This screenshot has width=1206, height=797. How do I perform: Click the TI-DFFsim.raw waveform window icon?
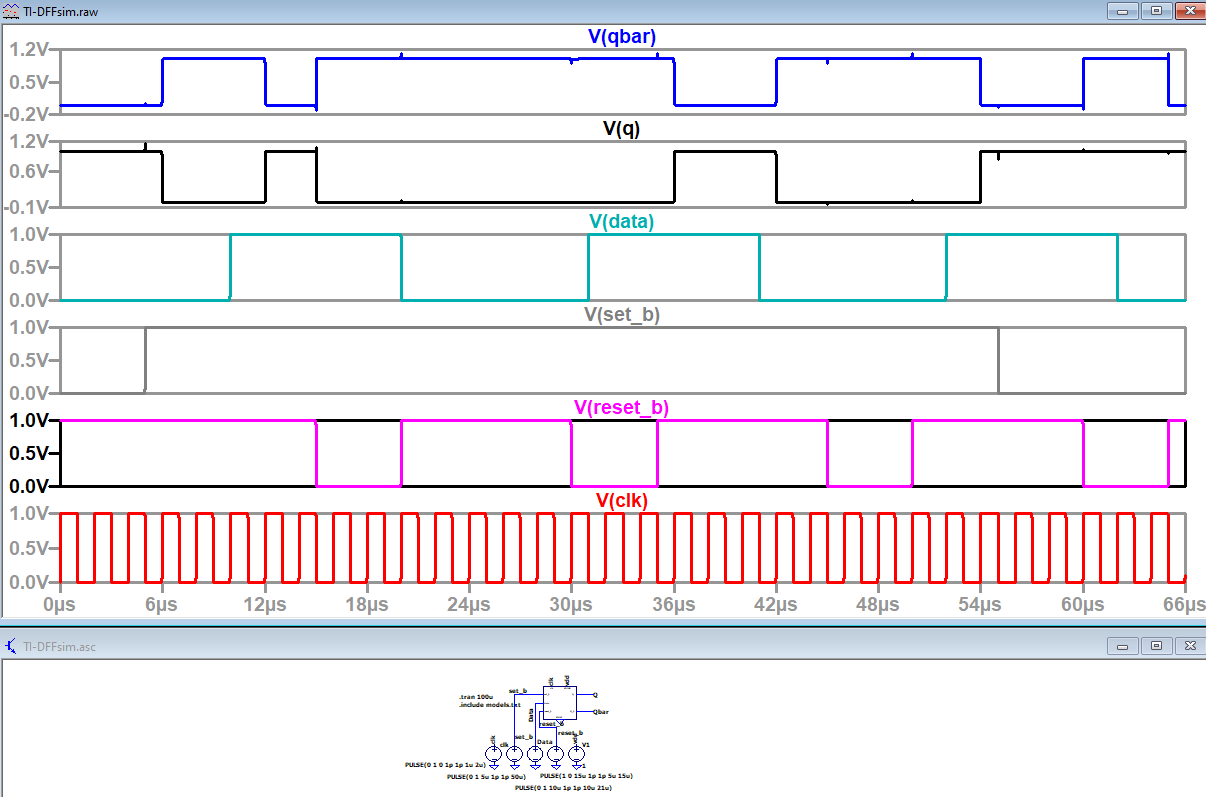point(12,10)
